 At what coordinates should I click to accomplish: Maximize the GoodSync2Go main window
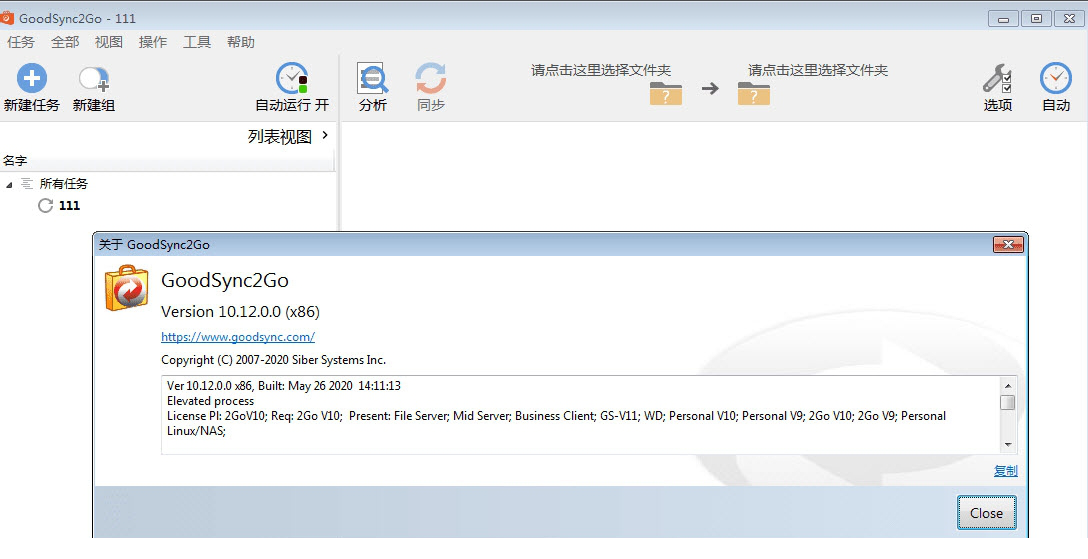[x=1036, y=19]
